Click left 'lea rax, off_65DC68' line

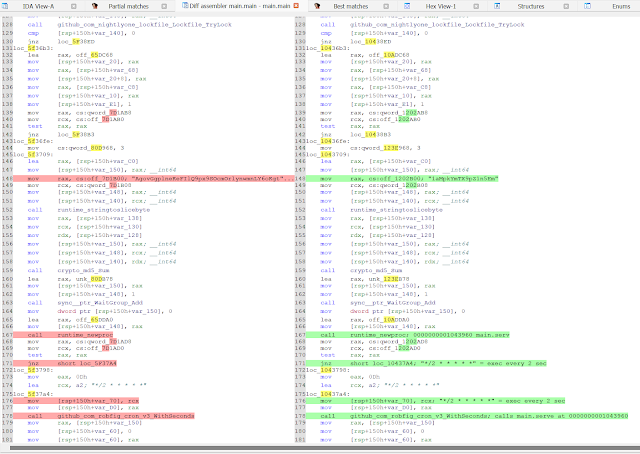70,55
